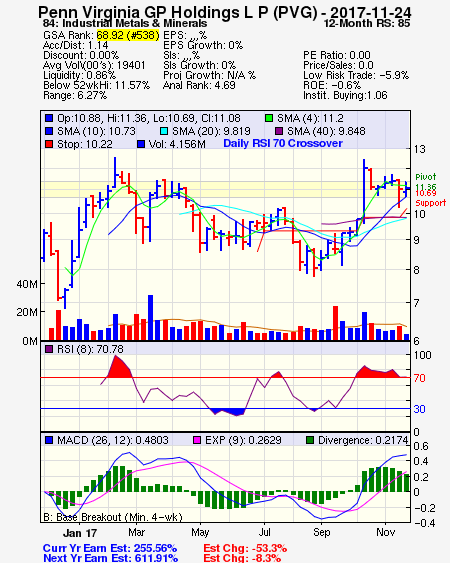Screen dimensions: 450x563
Task: Click the 'ROE: -0.6%' text
Action: [x=332, y=85]
